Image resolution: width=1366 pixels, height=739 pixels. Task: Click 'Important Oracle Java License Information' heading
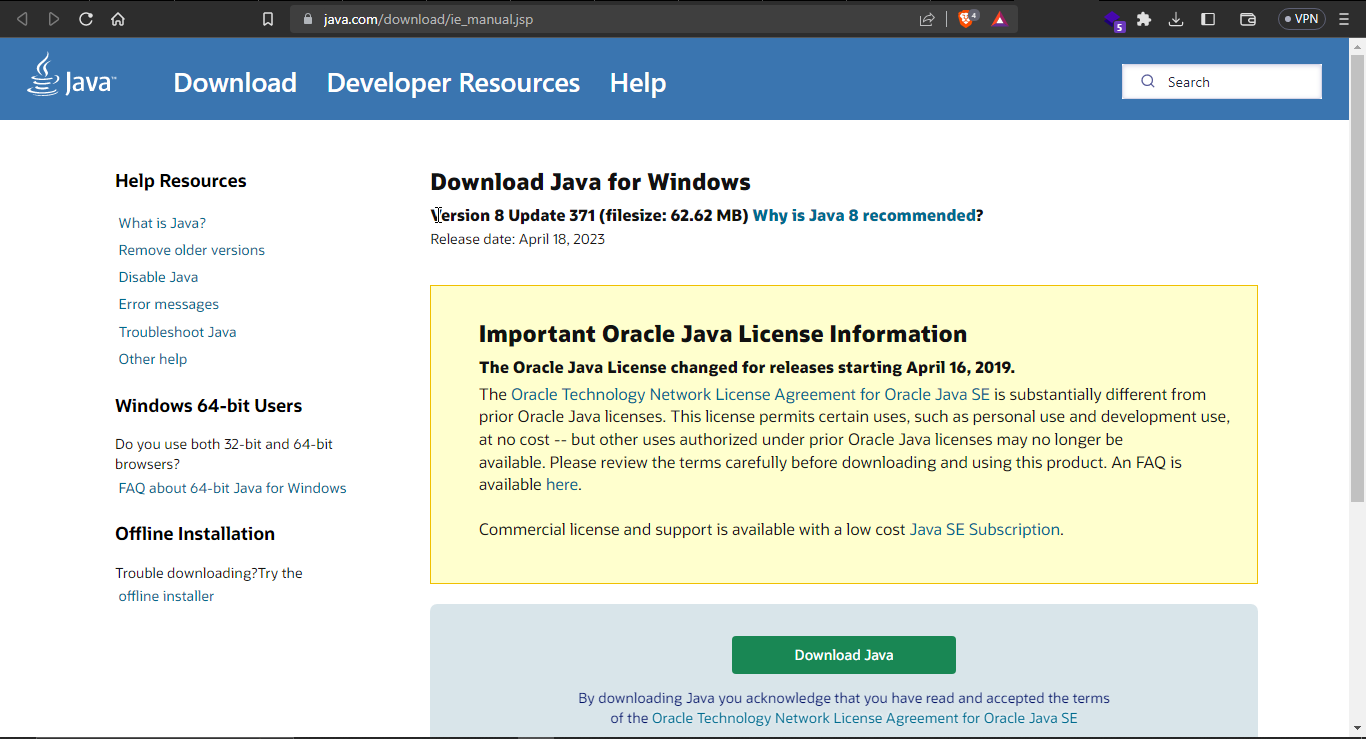point(723,334)
